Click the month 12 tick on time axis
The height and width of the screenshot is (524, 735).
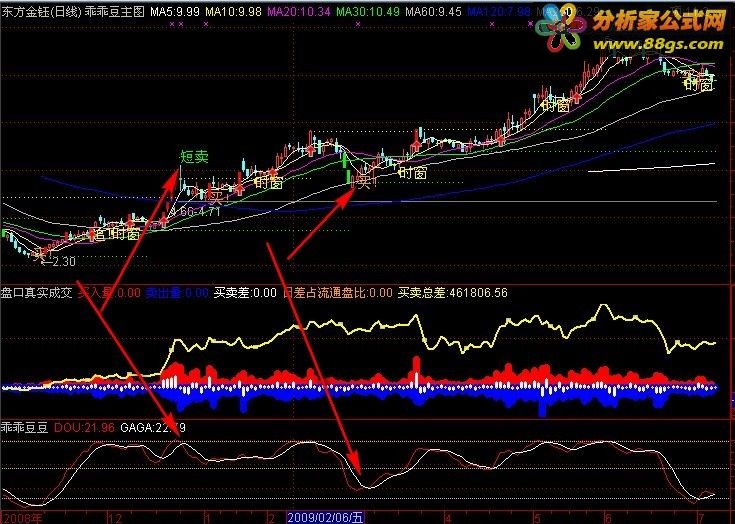tap(115, 518)
